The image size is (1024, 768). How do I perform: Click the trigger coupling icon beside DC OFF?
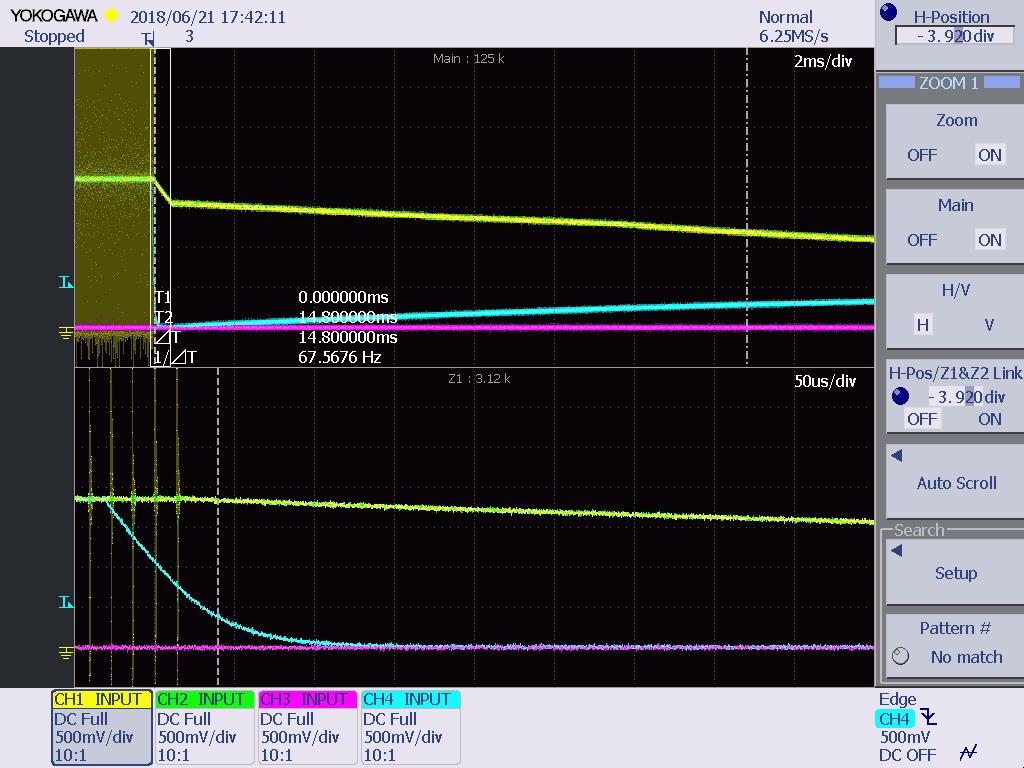tap(968, 753)
